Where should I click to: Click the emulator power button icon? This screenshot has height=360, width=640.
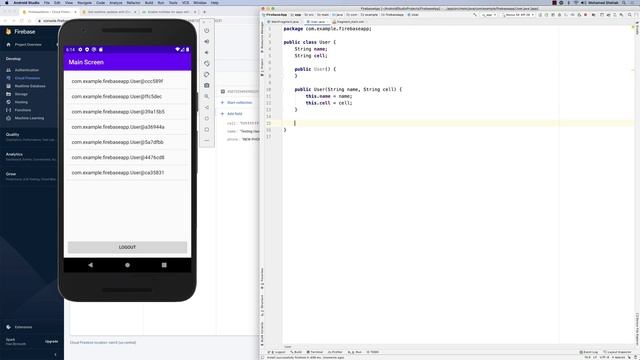point(207,31)
